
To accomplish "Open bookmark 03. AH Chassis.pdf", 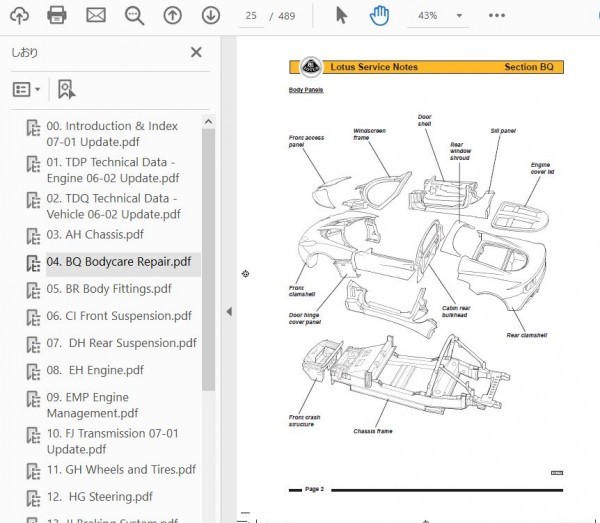I will [x=95, y=234].
